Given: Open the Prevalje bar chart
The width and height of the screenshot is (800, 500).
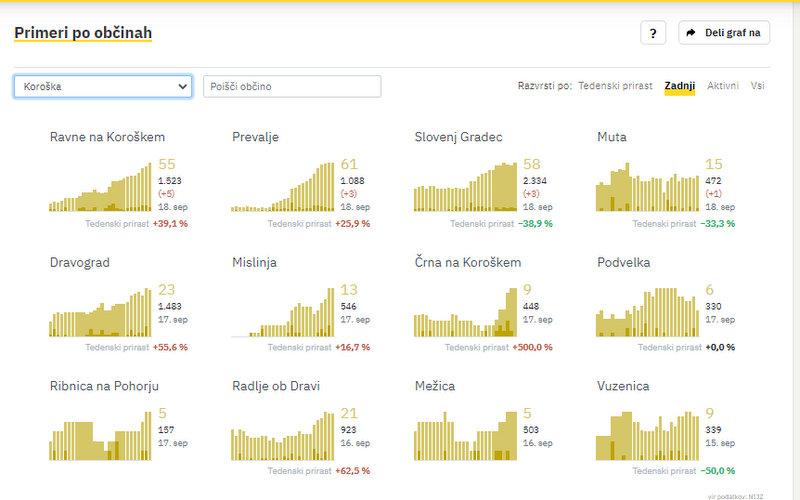Looking at the screenshot, I should tap(283, 187).
